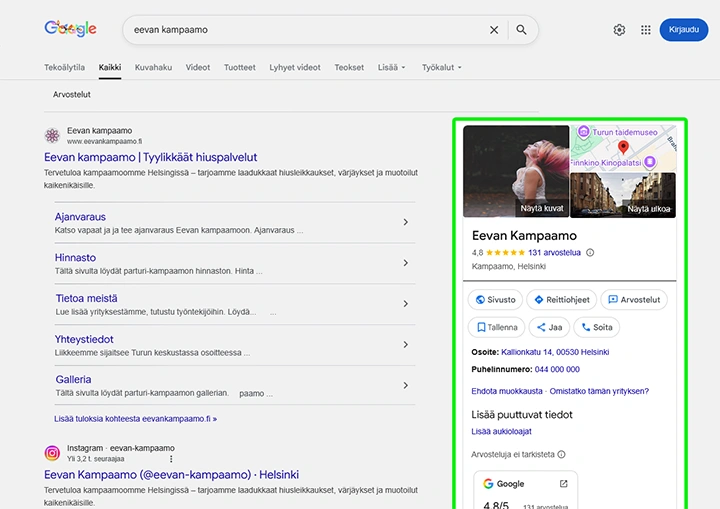Click the Soita call button
Image resolution: width=720 pixels, height=509 pixels.
tap(596, 327)
